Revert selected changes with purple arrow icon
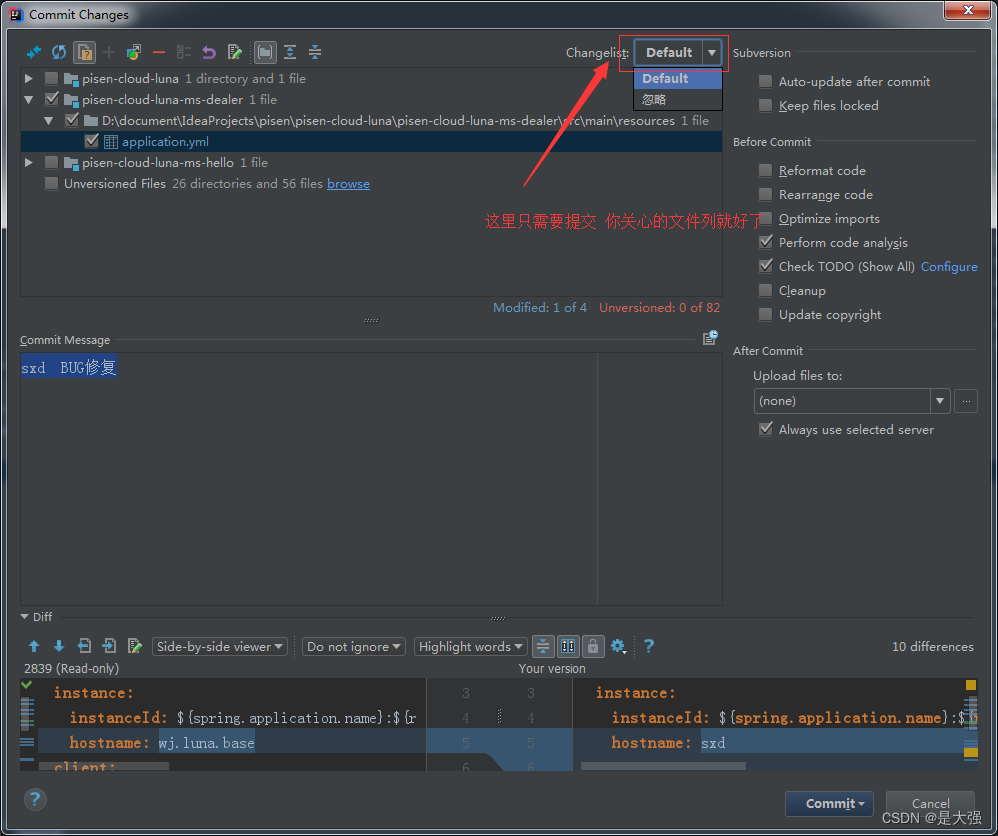 [x=209, y=52]
